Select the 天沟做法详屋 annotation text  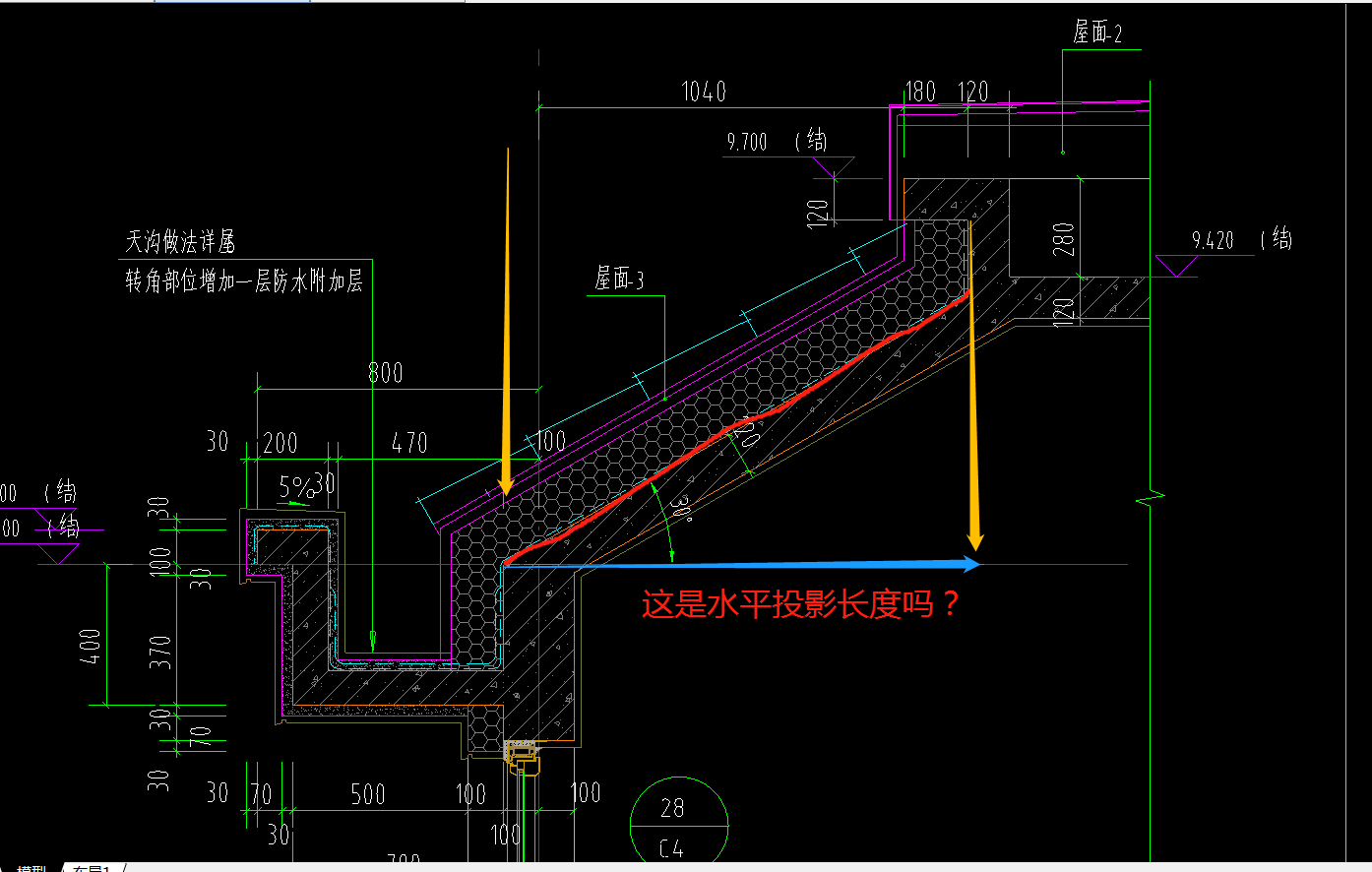coord(180,241)
